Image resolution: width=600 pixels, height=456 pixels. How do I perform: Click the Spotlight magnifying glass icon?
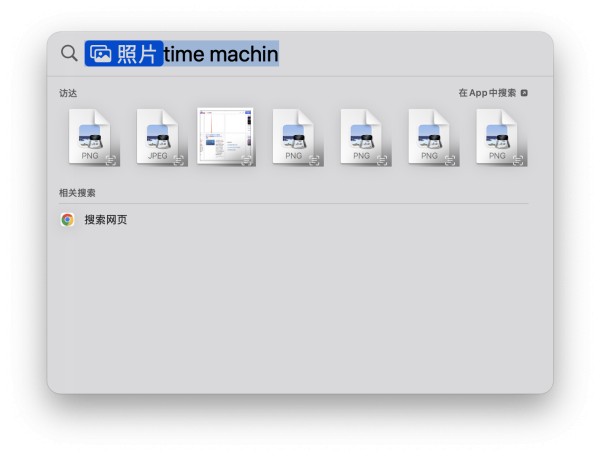pyautogui.click(x=69, y=53)
